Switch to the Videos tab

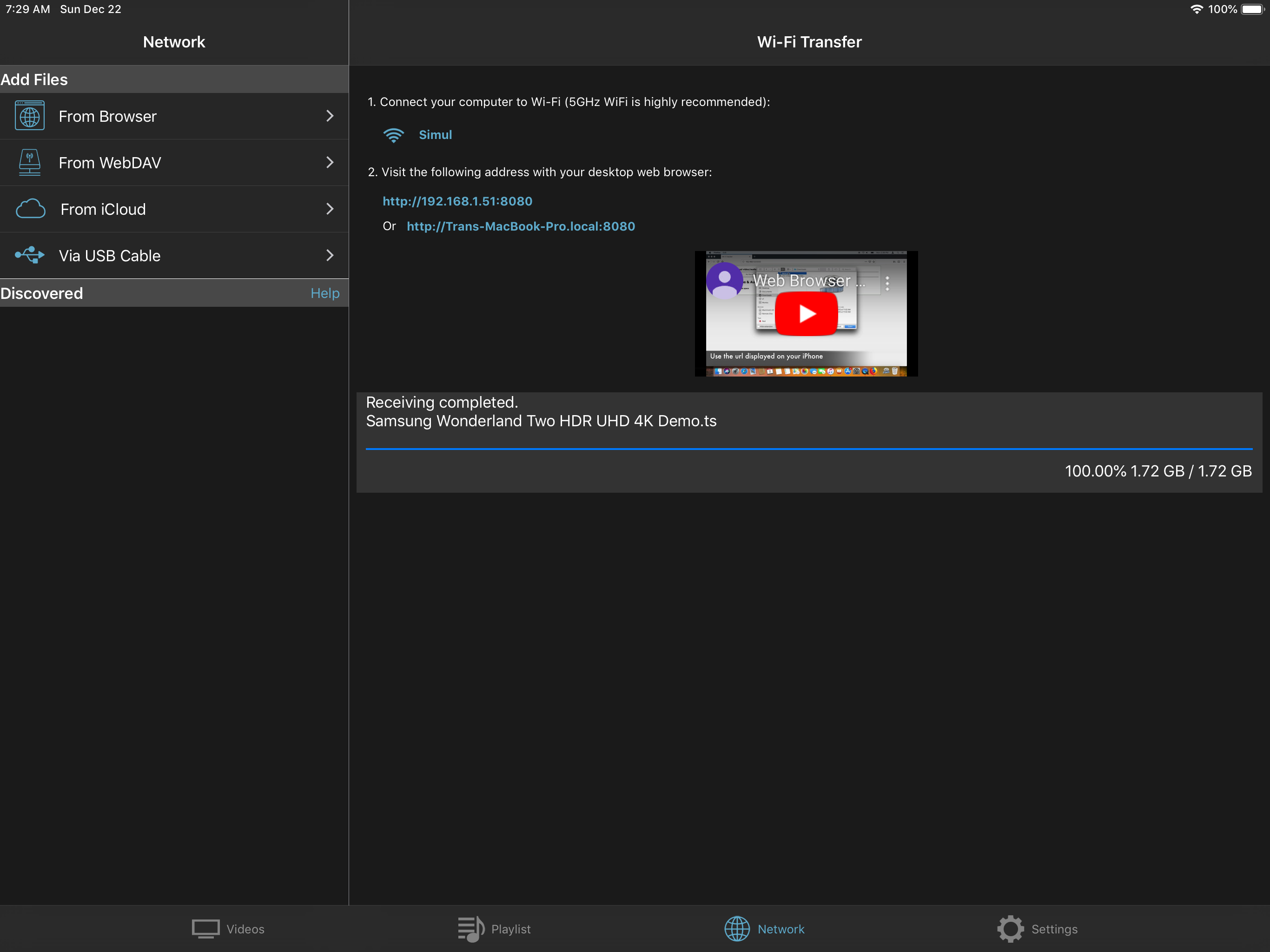(x=228, y=928)
